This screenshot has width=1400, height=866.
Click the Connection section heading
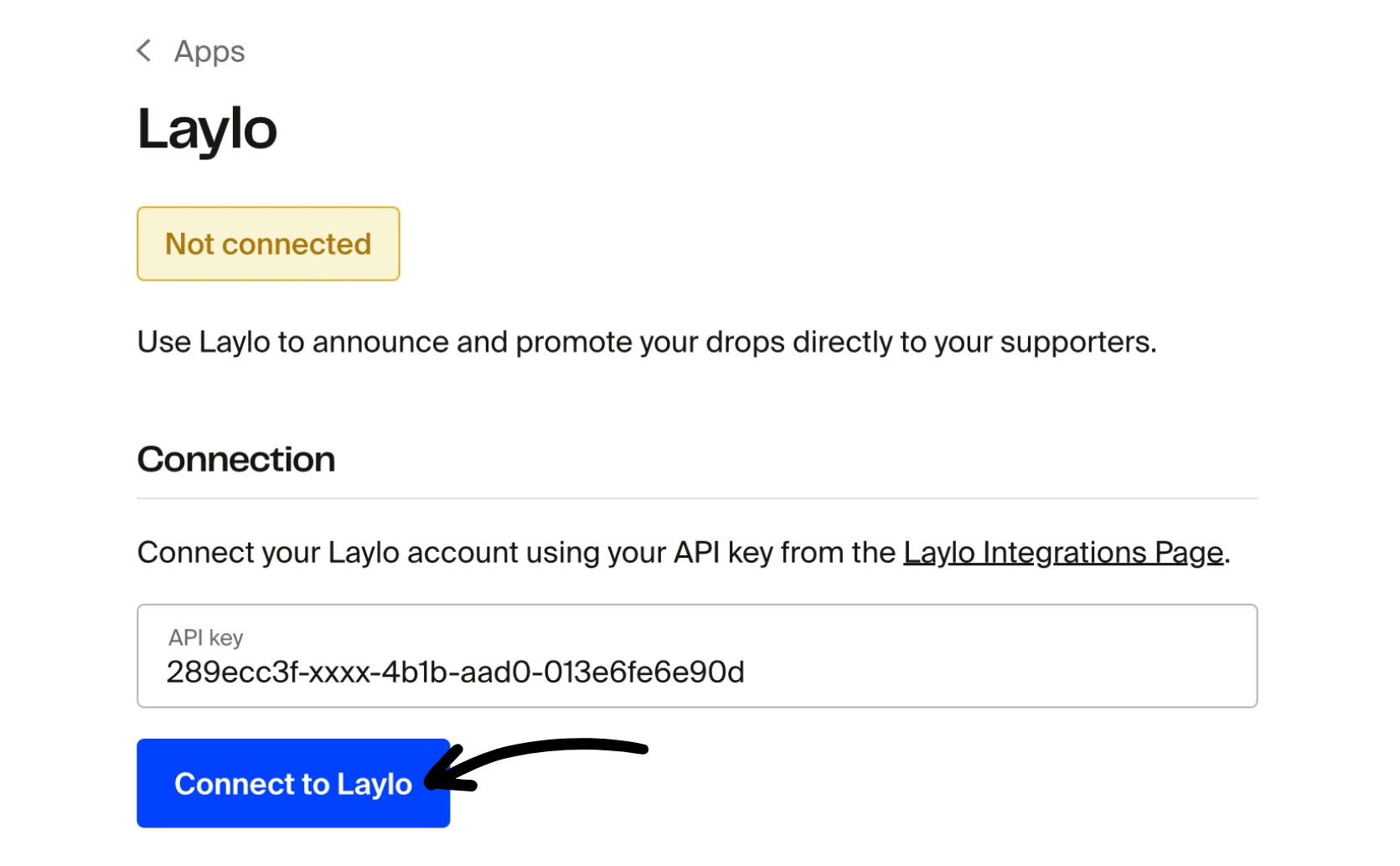point(235,459)
